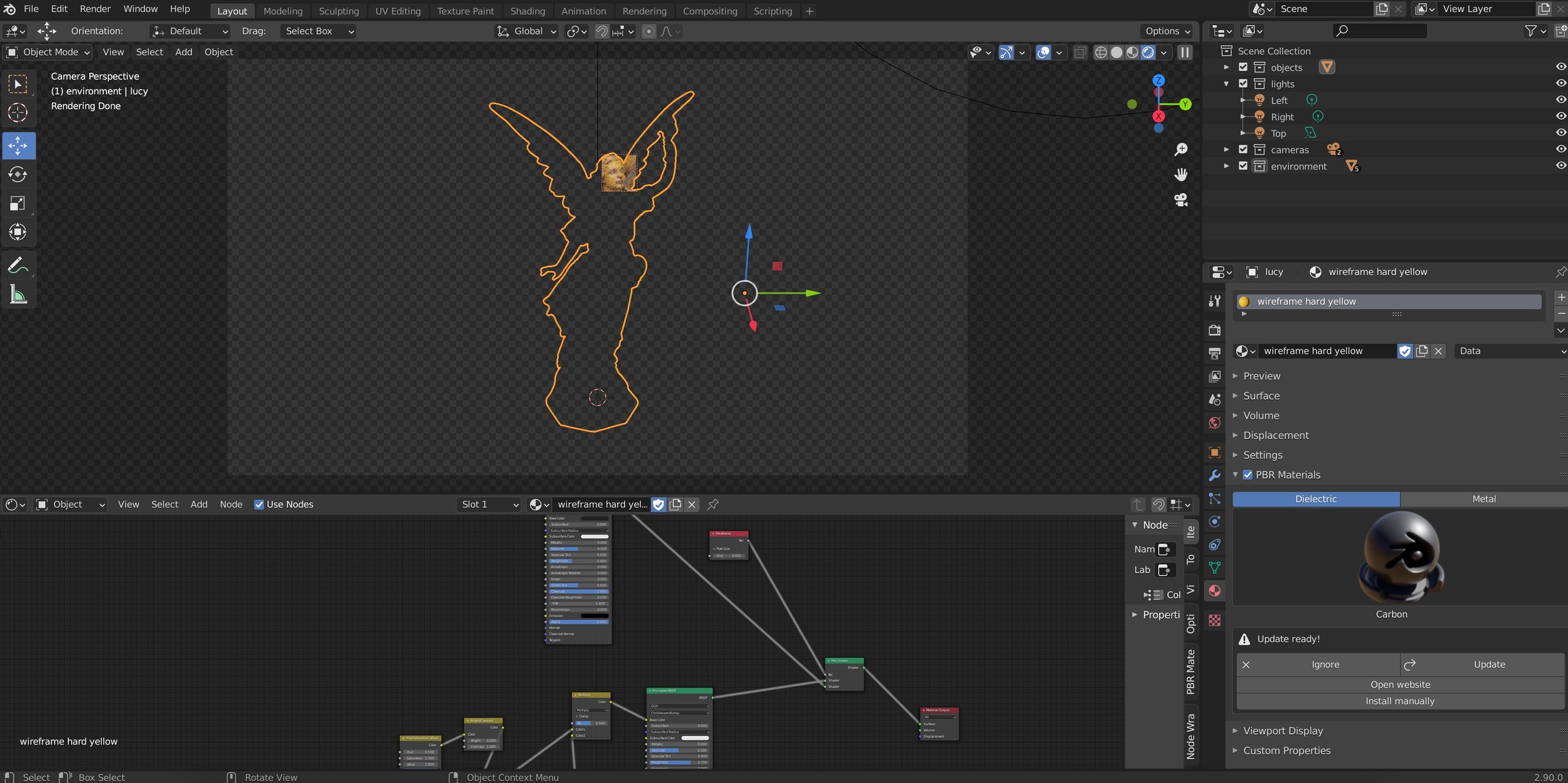Image resolution: width=1568 pixels, height=783 pixels.
Task: Open the node editor Node menu
Action: pyautogui.click(x=231, y=505)
